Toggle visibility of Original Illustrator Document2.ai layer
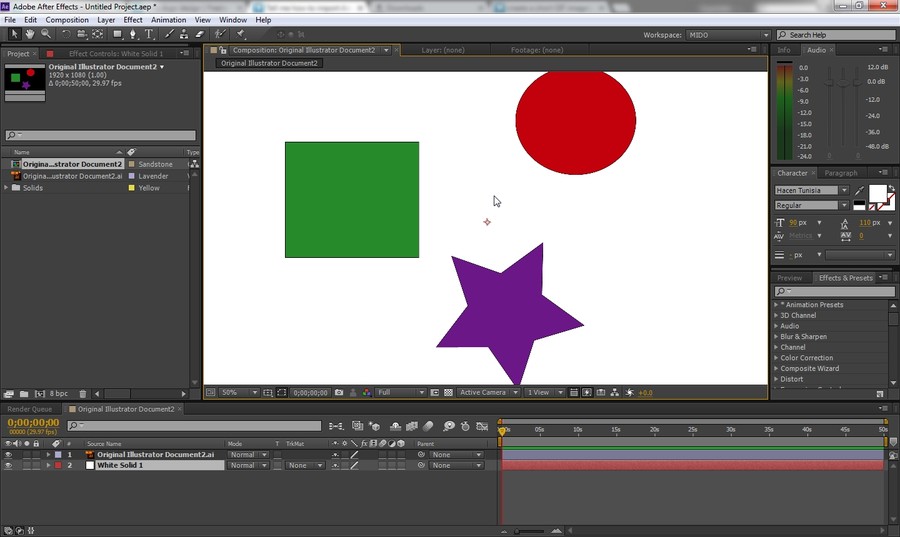Viewport: 900px width, 537px height. point(9,454)
